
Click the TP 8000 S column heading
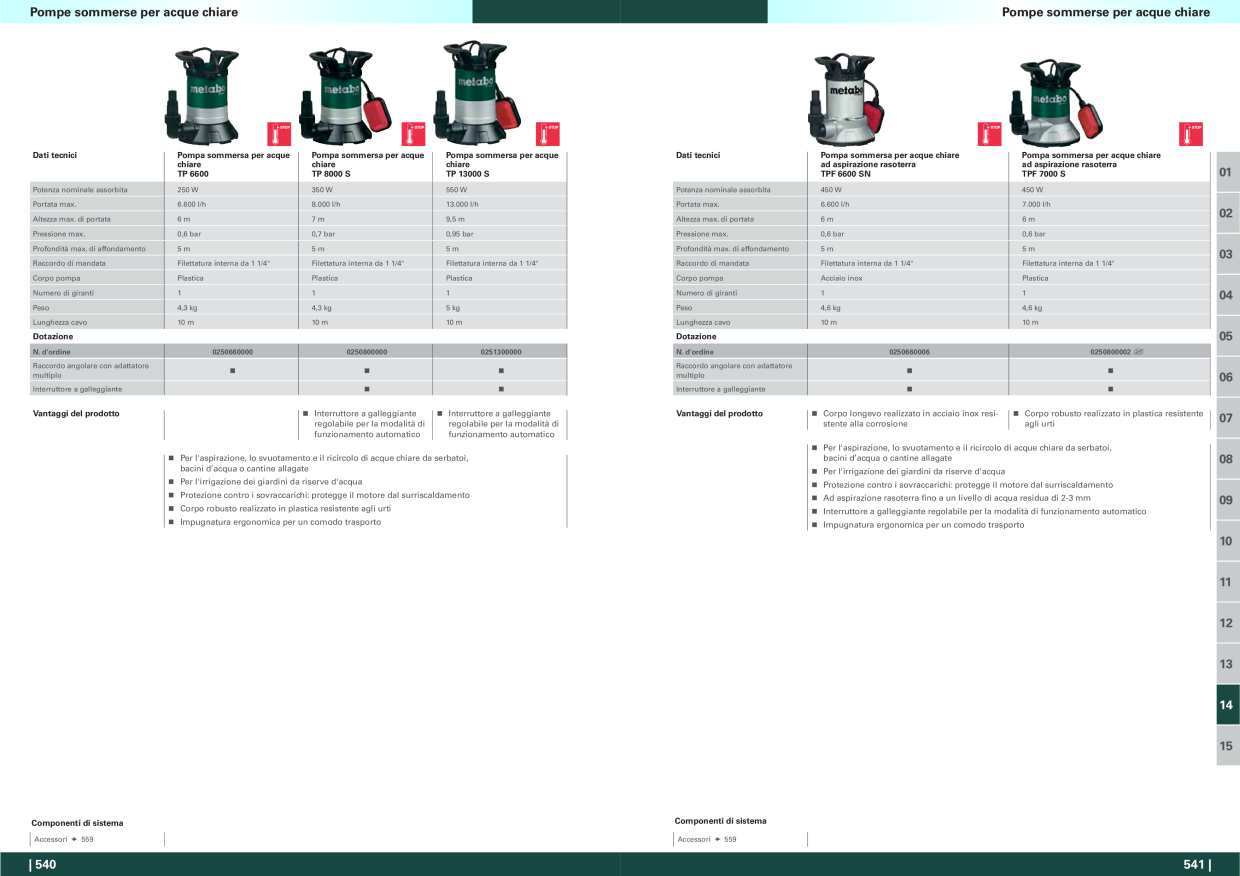[x=368, y=164]
